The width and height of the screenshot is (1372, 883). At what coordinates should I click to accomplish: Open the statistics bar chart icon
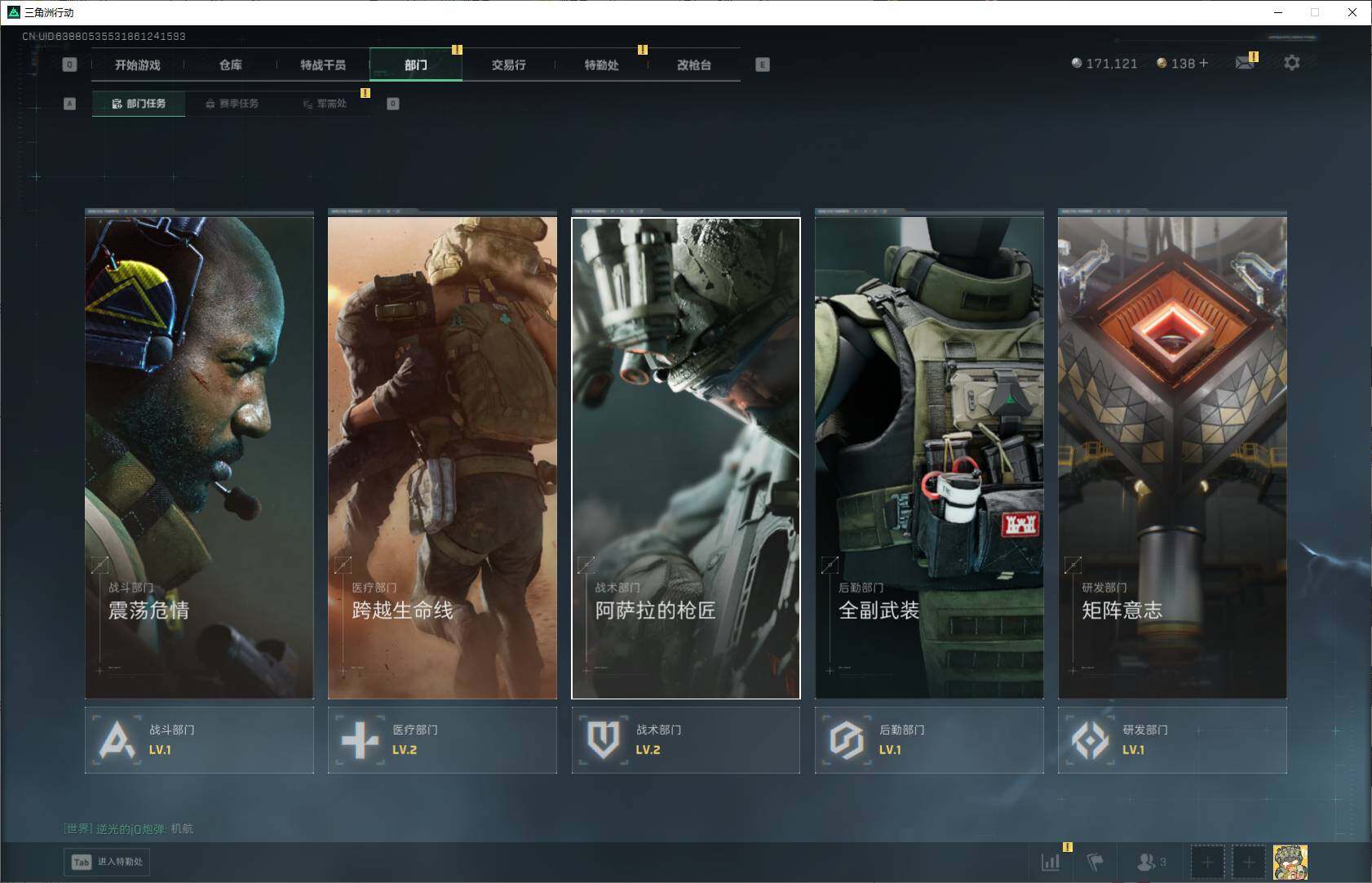tap(1051, 862)
